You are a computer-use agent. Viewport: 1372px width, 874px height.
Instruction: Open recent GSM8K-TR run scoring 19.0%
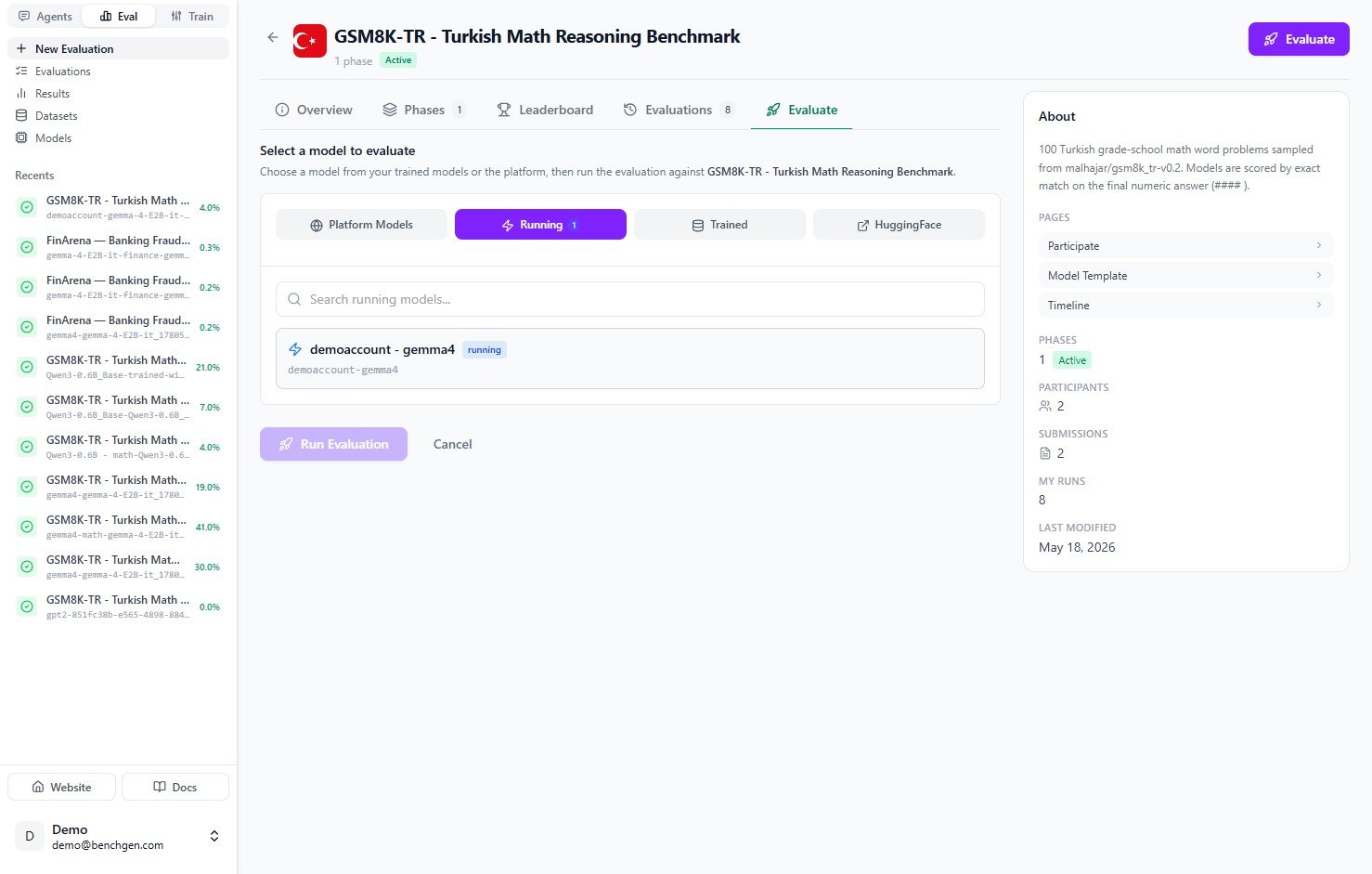118,487
